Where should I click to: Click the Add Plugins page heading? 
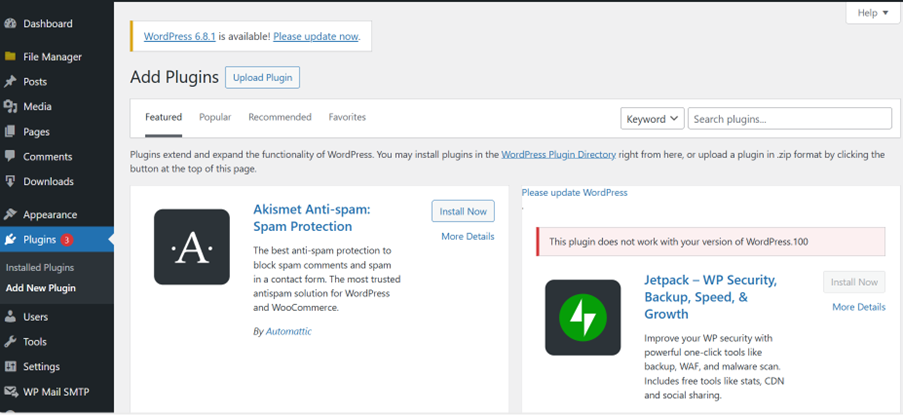pos(174,77)
